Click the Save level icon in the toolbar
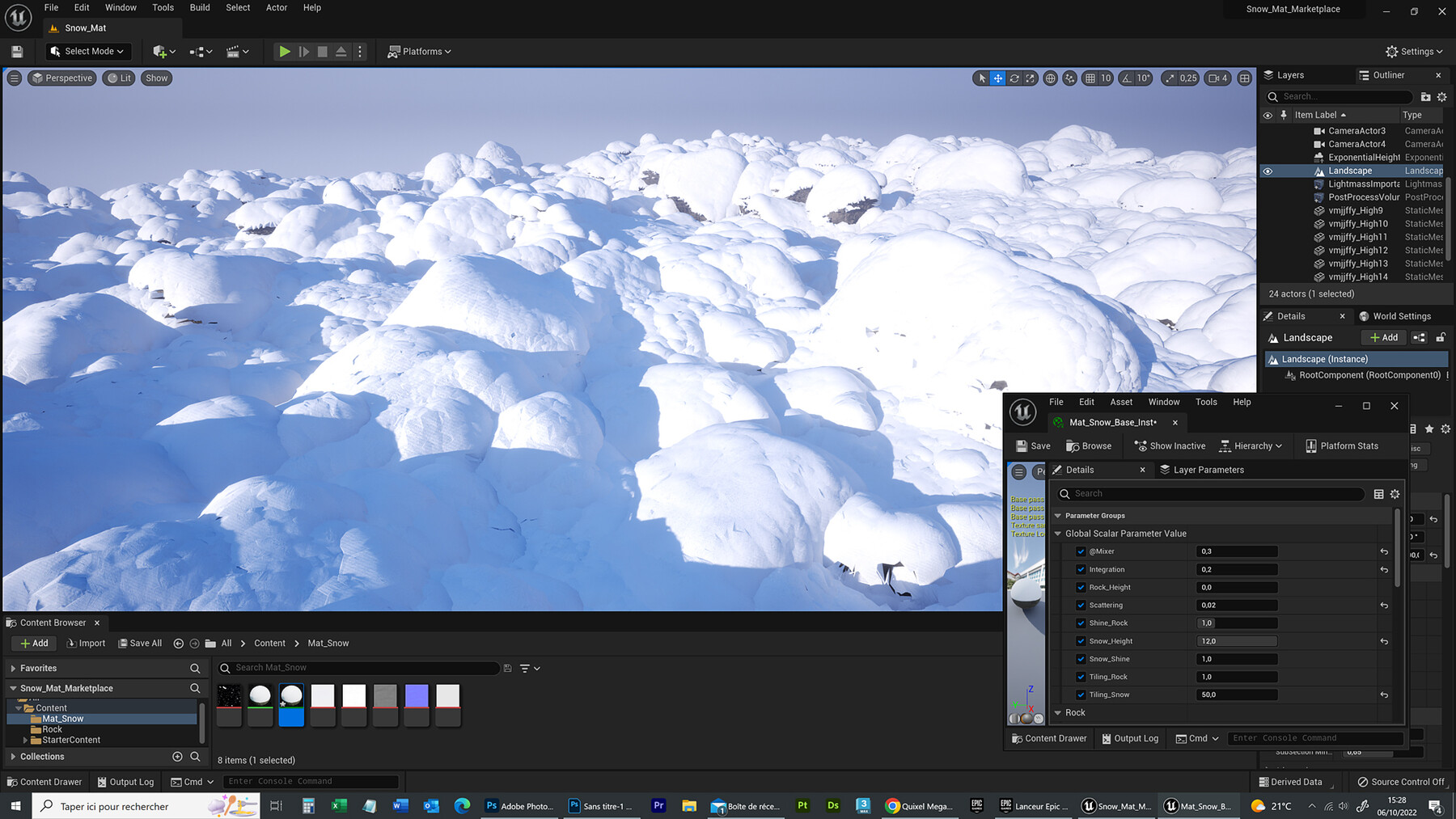The height and width of the screenshot is (819, 1456). [16, 51]
